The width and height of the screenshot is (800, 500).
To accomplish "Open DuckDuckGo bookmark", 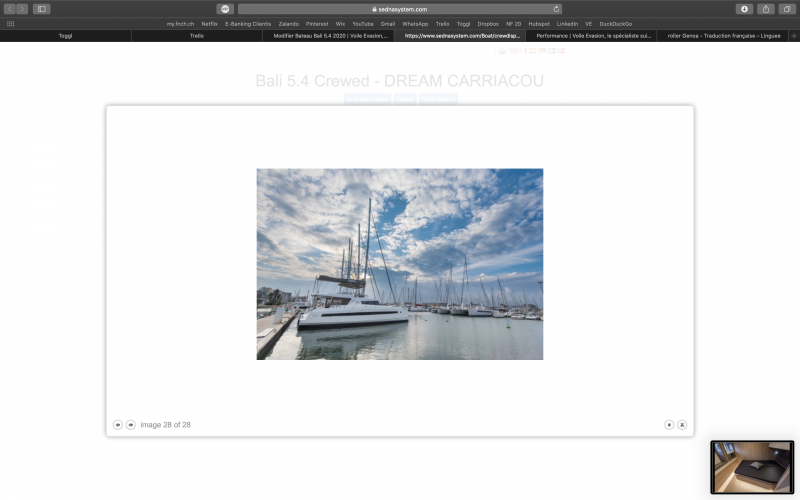I will 615,23.
